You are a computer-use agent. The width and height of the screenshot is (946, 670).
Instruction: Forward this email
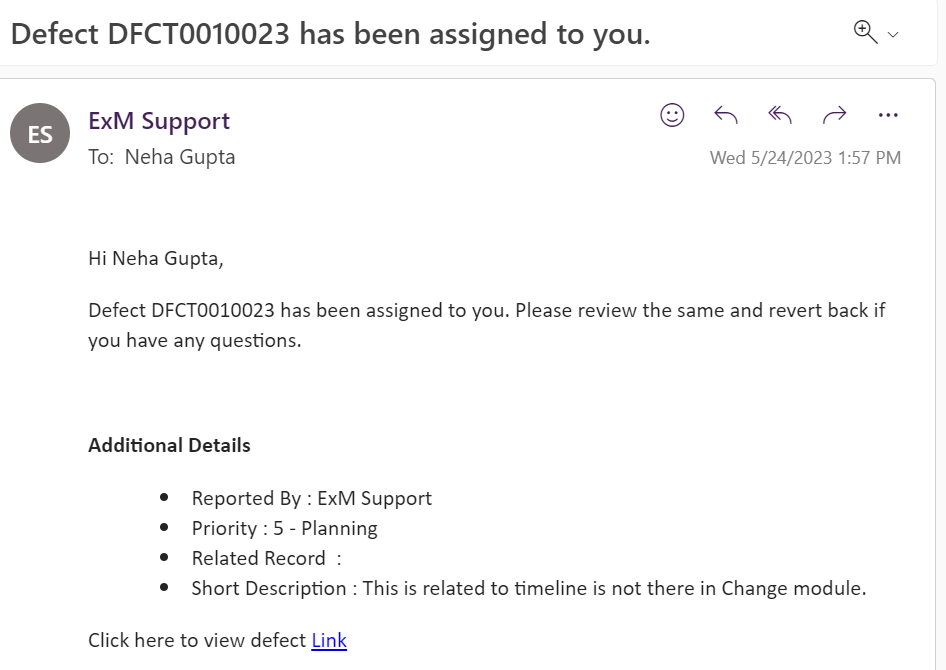(834, 115)
